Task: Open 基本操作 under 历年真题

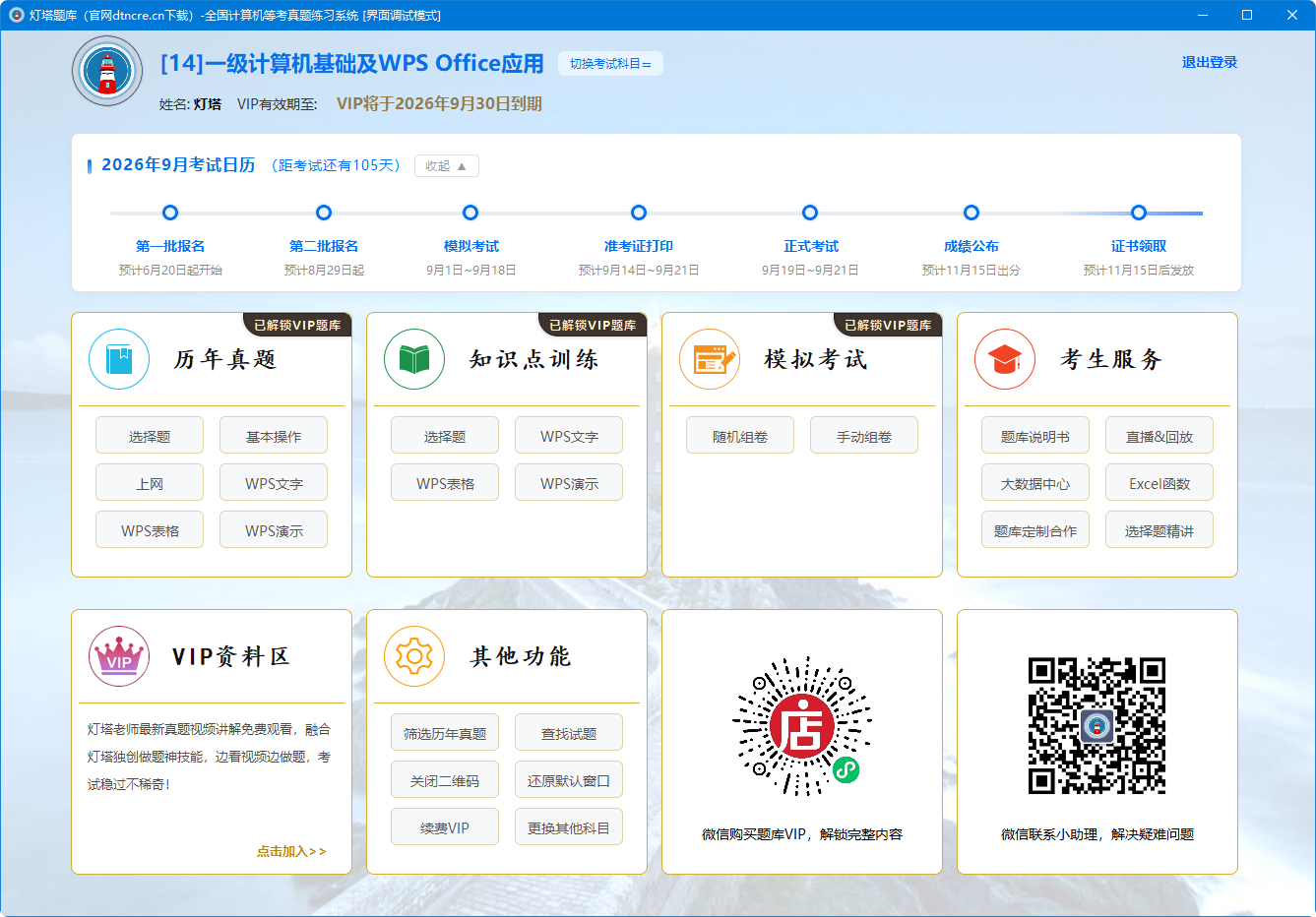Action: tap(274, 436)
